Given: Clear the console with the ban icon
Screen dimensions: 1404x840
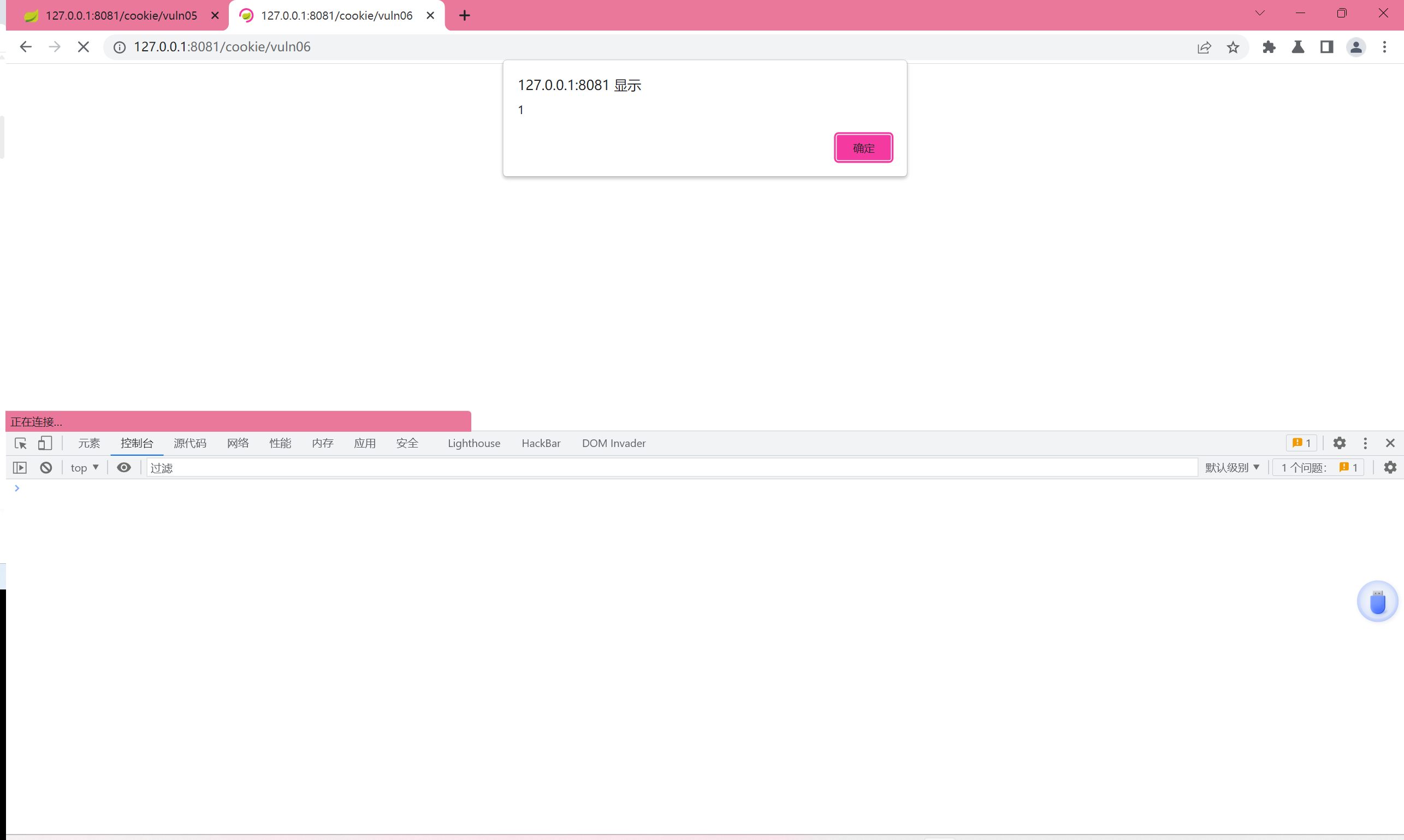Looking at the screenshot, I should (46, 468).
